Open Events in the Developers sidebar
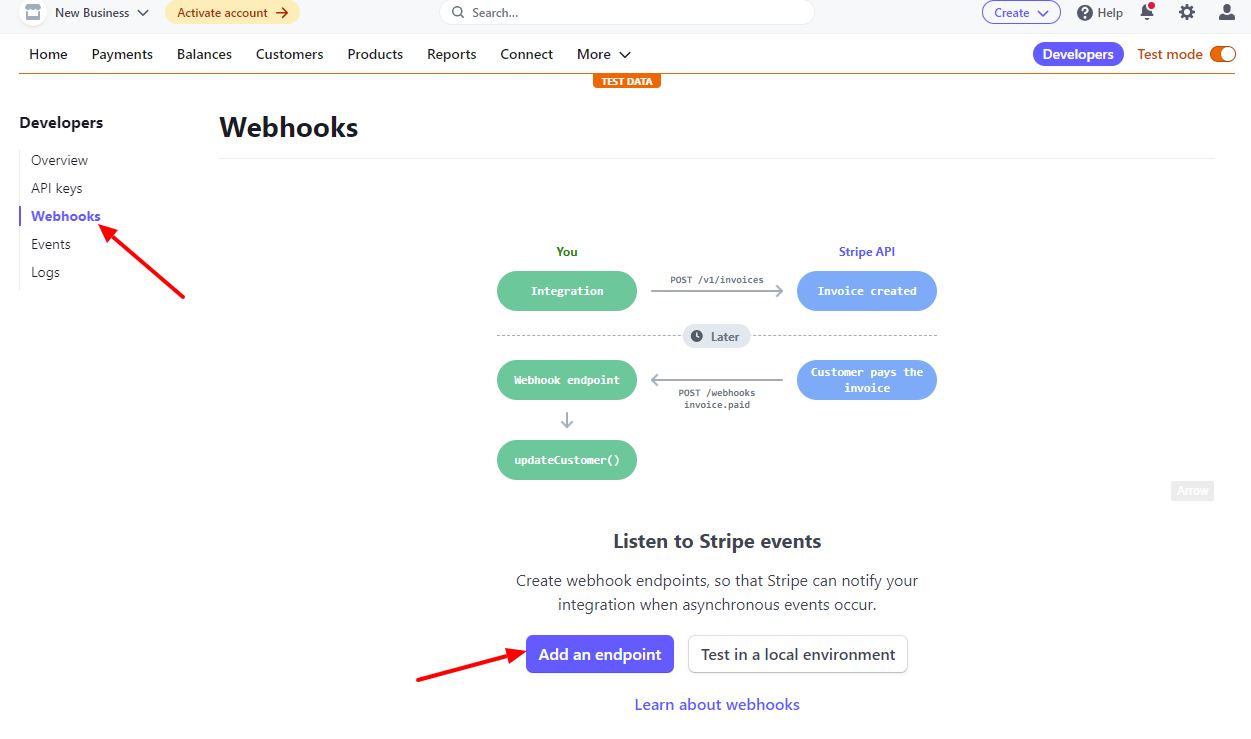 [x=51, y=243]
